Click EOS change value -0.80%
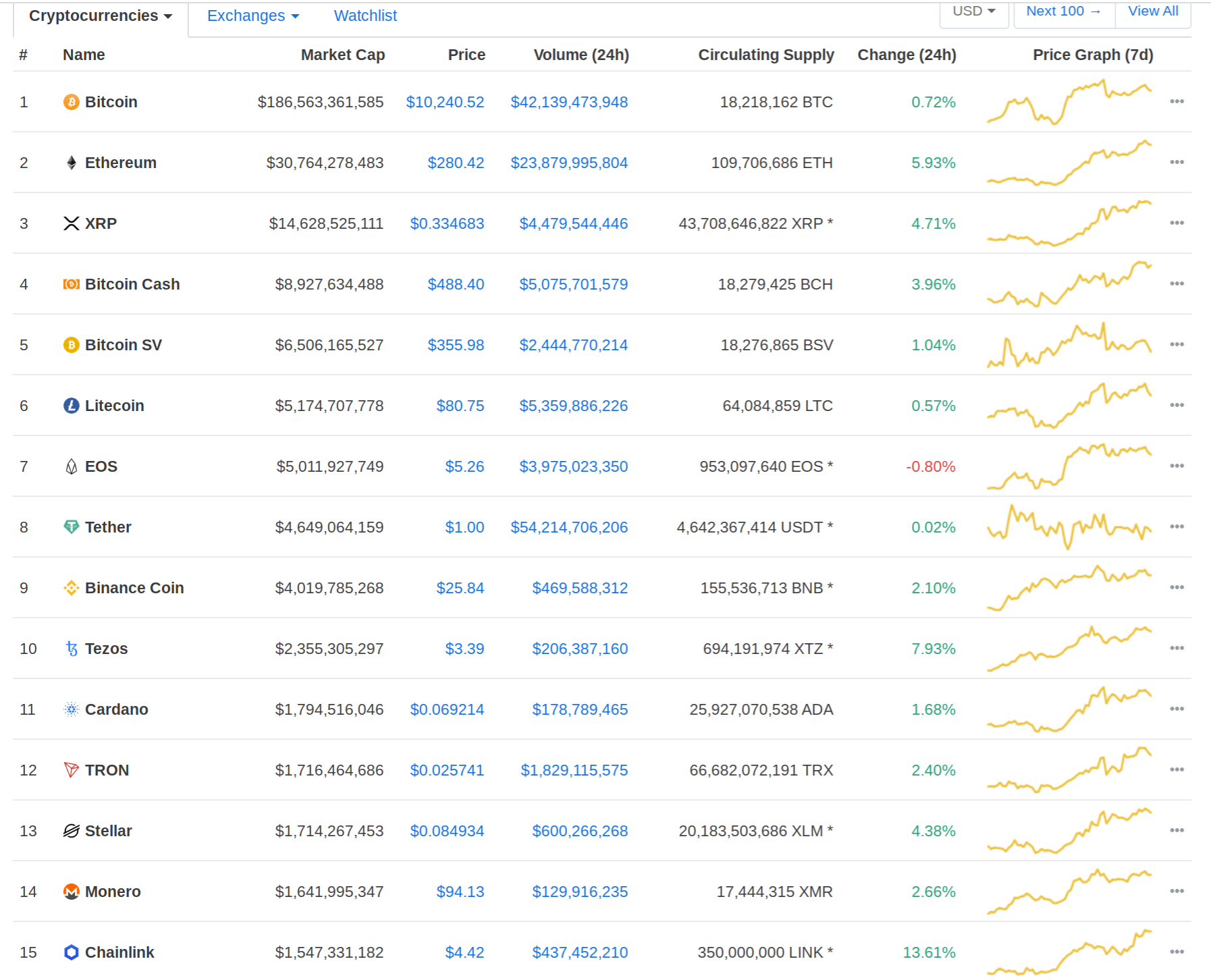 [931, 466]
